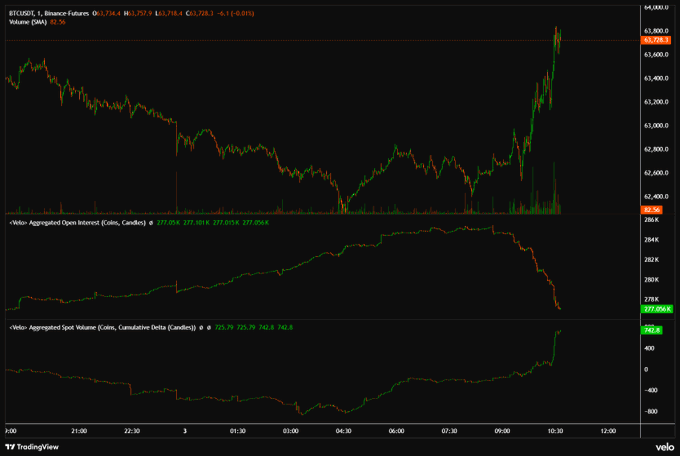Click the 01:30 time axis label
This screenshot has height=456, width=680.
[238, 431]
